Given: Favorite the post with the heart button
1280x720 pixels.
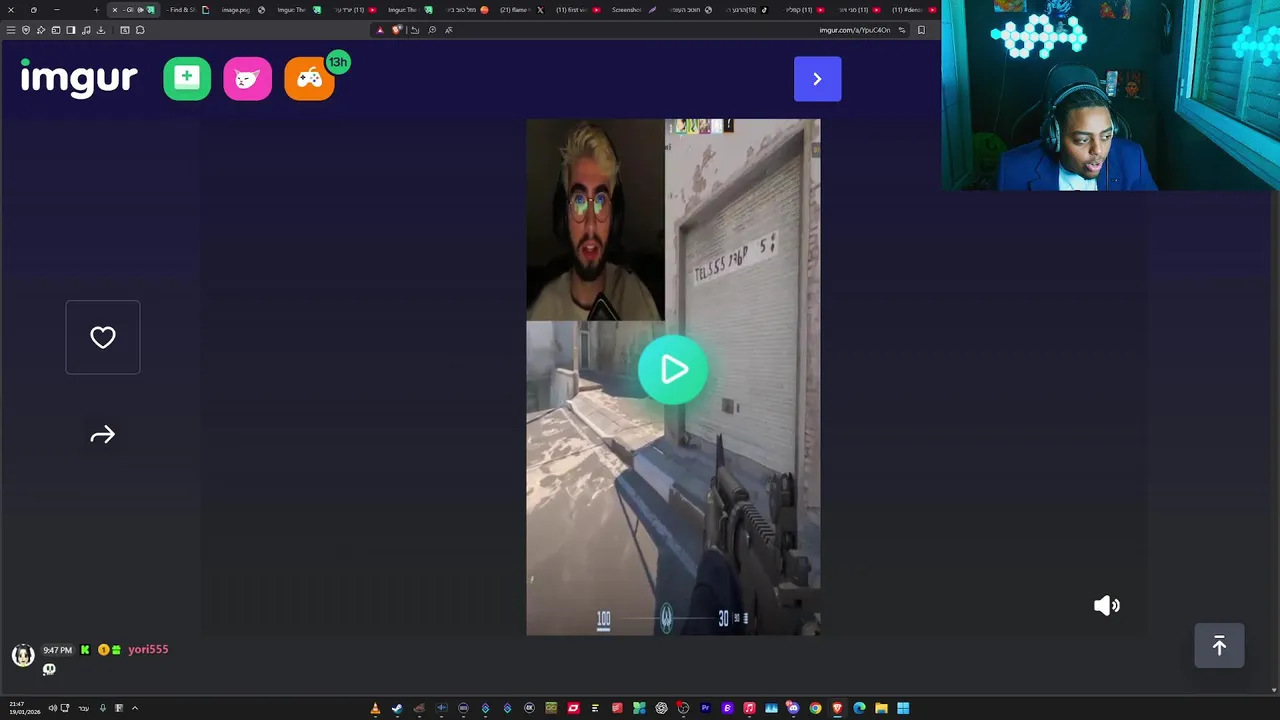Looking at the screenshot, I should pos(103,337).
